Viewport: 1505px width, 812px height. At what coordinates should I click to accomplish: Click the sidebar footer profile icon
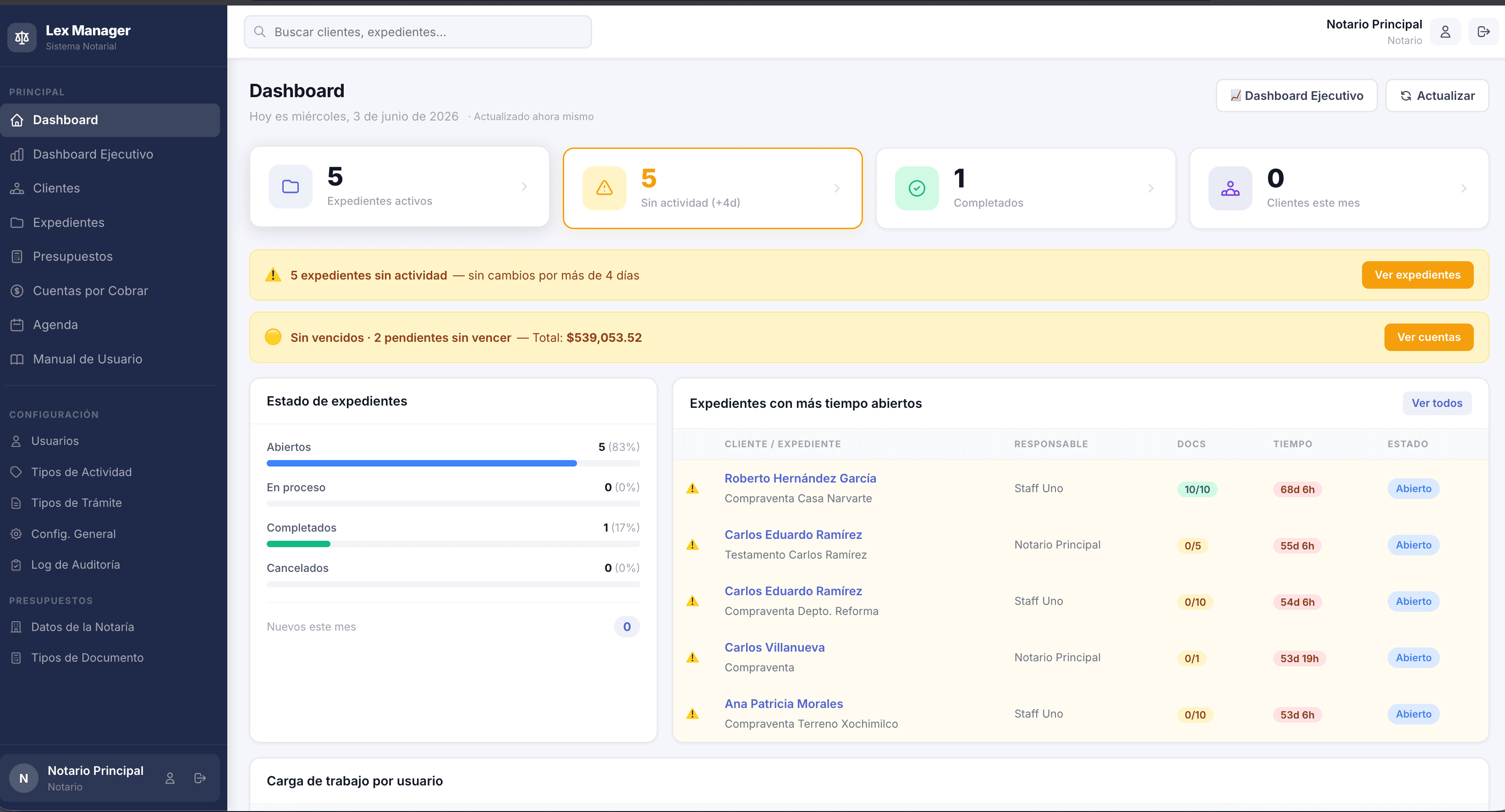coord(170,778)
